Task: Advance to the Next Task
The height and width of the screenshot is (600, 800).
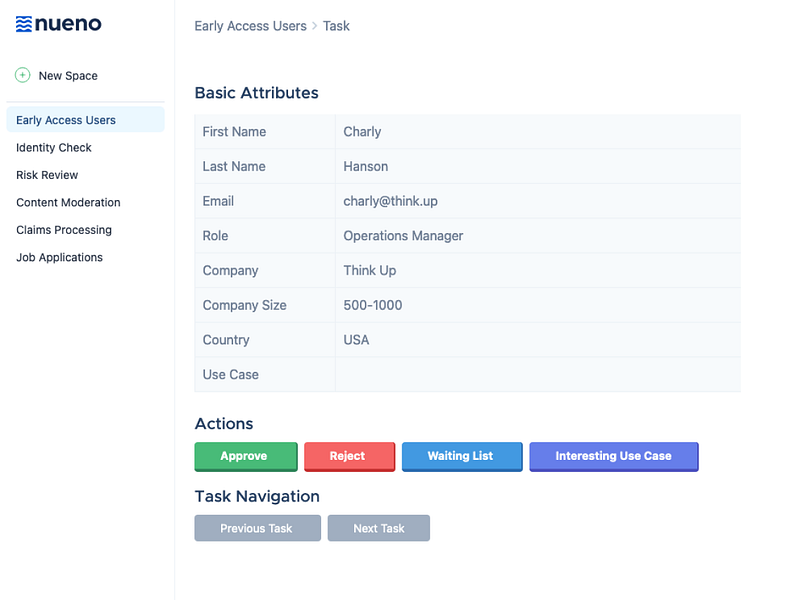Action: tap(379, 528)
